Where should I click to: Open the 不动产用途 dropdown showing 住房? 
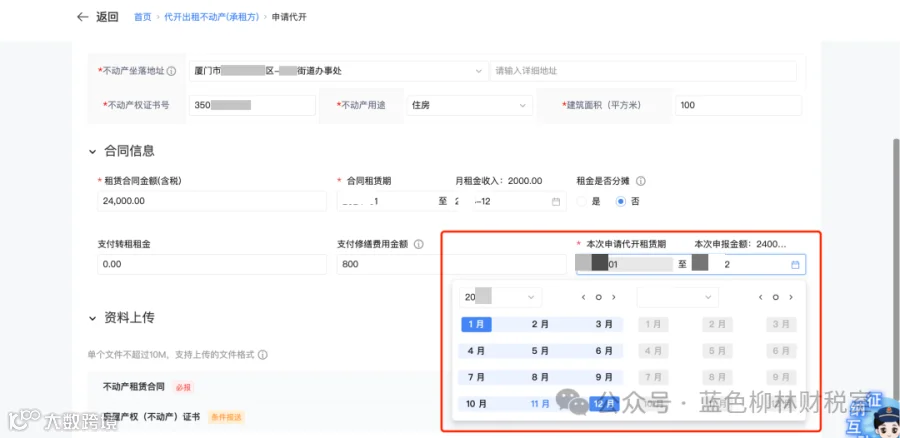[469, 105]
